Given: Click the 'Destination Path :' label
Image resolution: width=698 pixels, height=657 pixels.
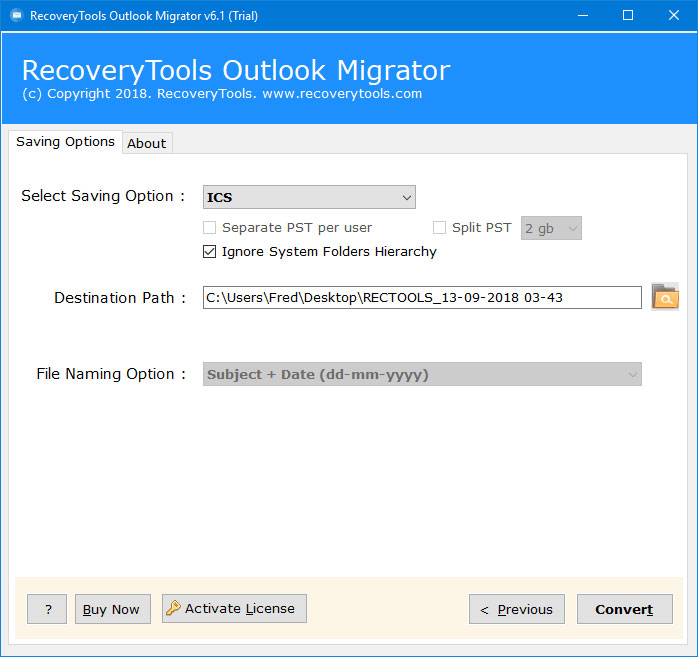Looking at the screenshot, I should (120, 297).
